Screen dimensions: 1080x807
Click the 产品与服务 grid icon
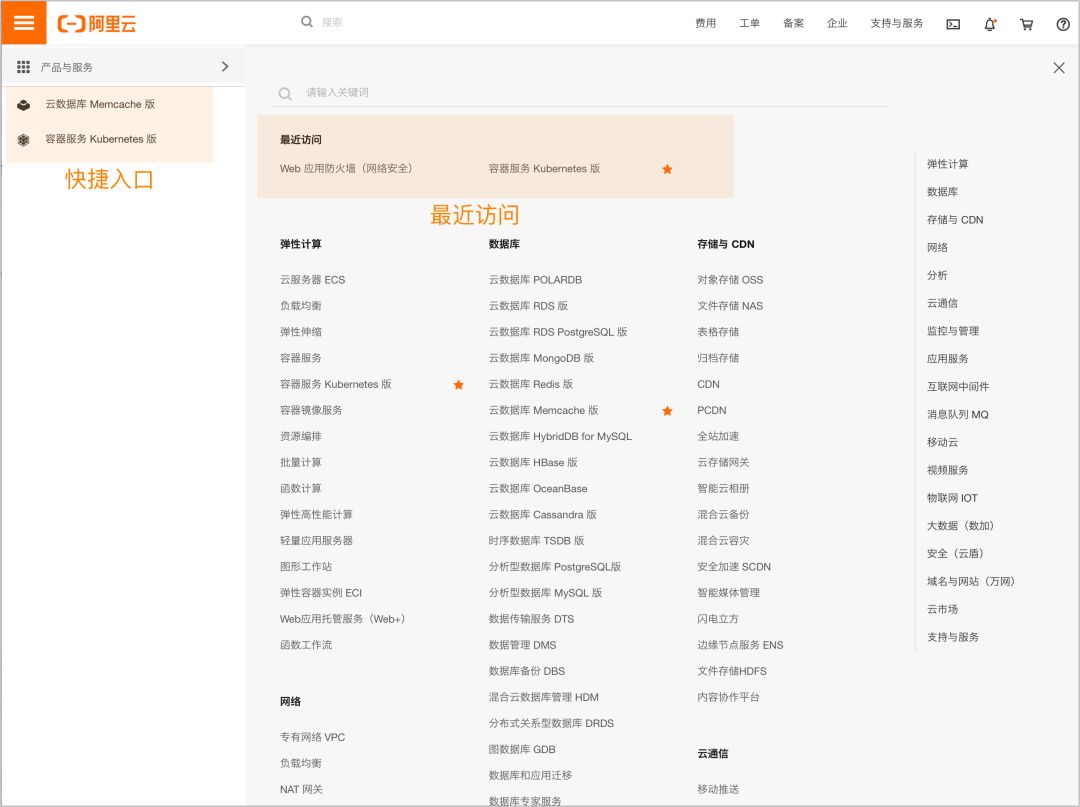coord(23,67)
